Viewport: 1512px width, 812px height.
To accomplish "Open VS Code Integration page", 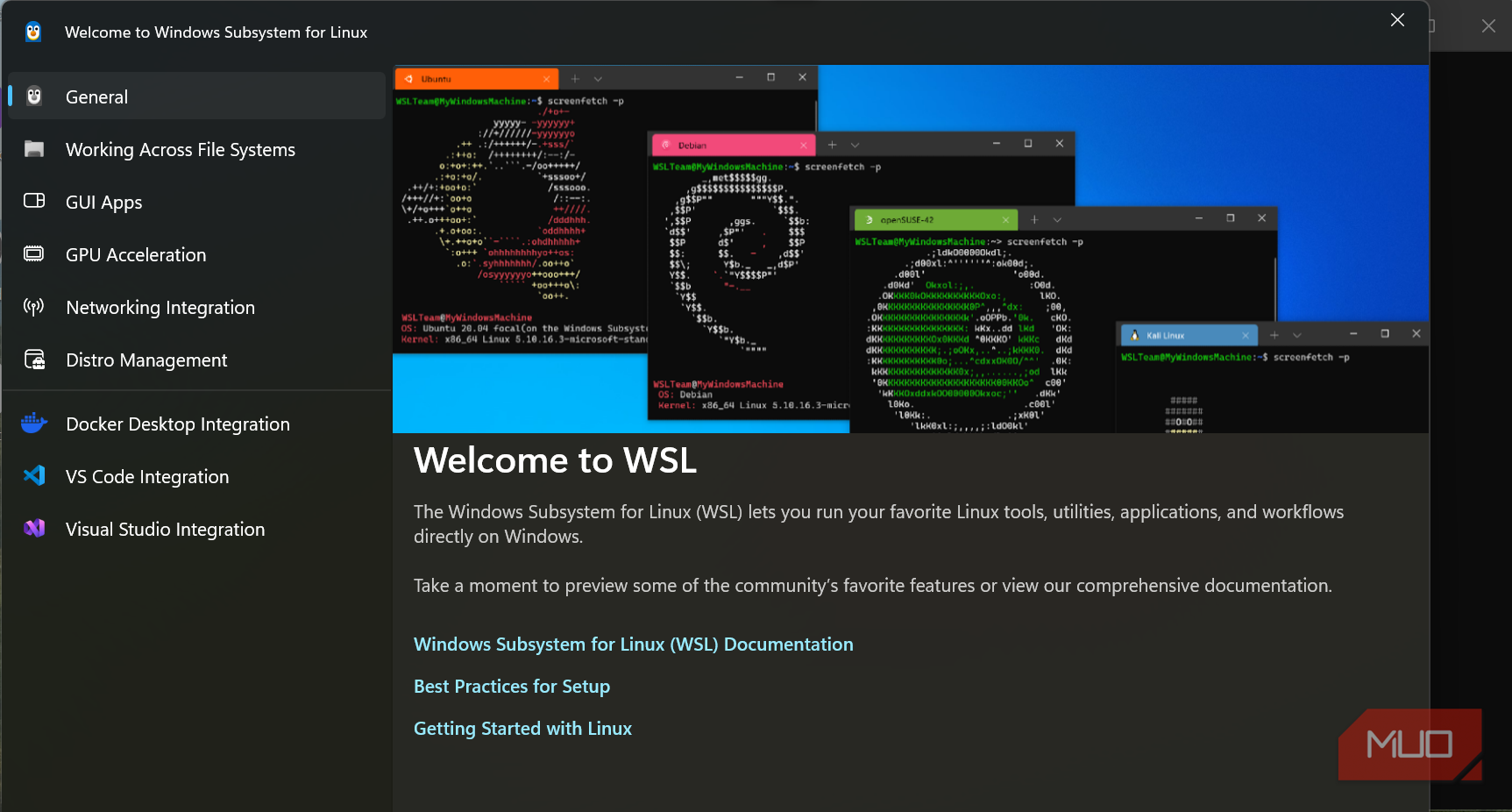I will click(x=197, y=476).
